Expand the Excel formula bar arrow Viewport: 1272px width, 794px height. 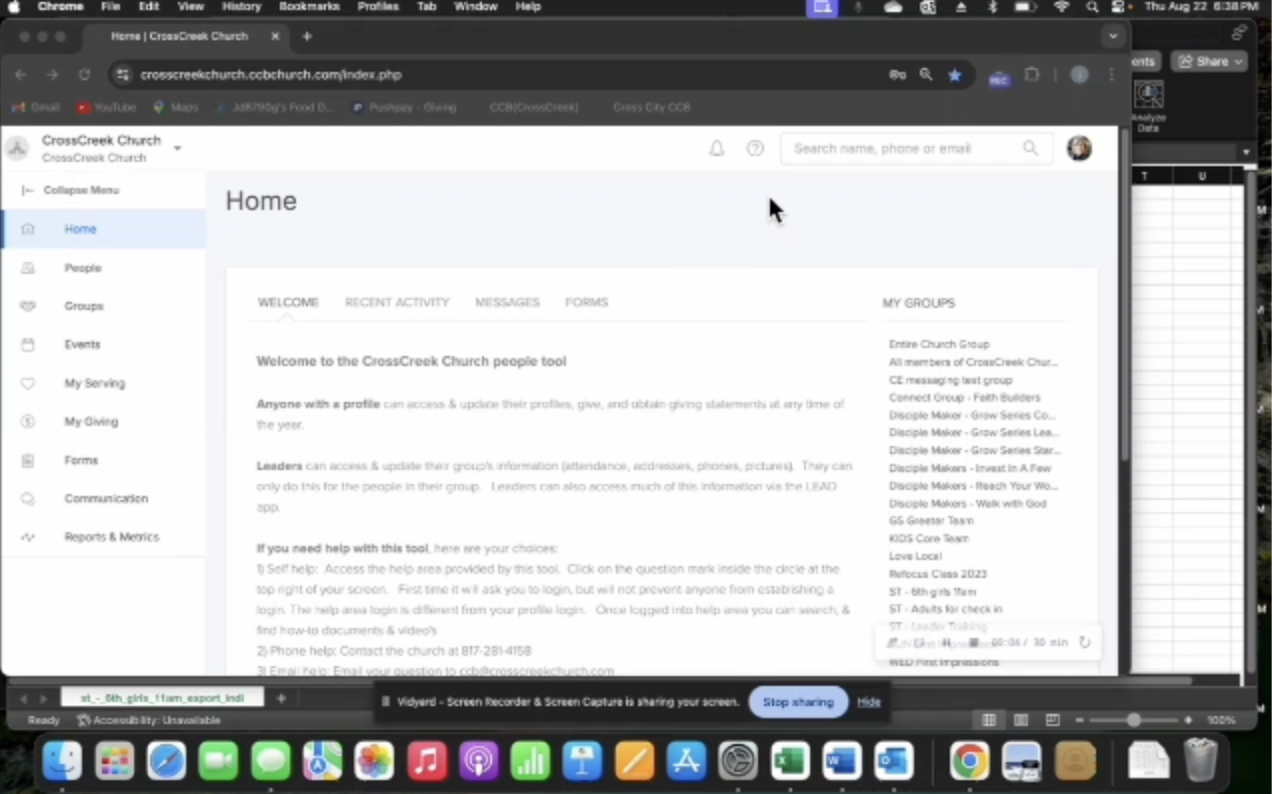click(1246, 152)
